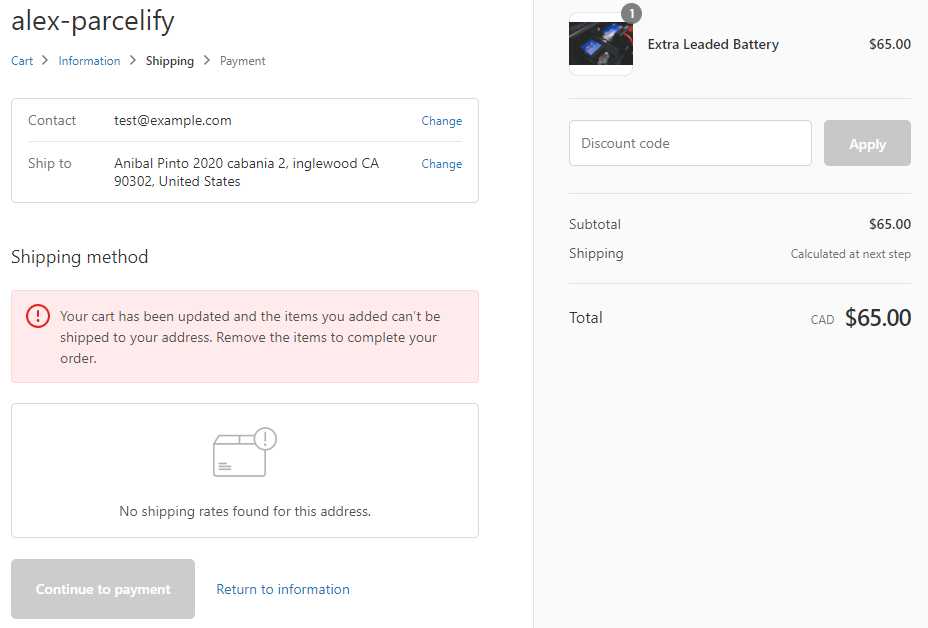
Task: Focus the Discount code field
Action: pos(690,143)
